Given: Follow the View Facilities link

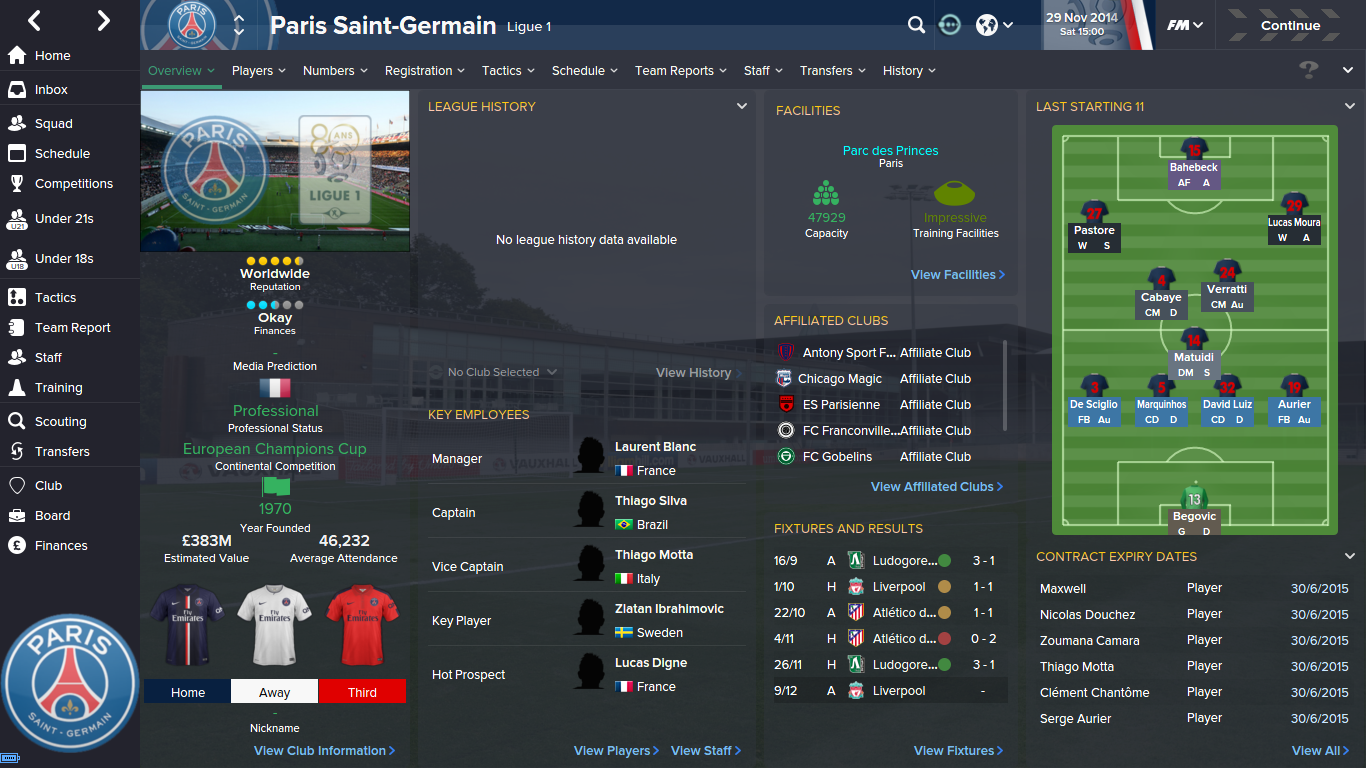Looking at the screenshot, I should 958,275.
